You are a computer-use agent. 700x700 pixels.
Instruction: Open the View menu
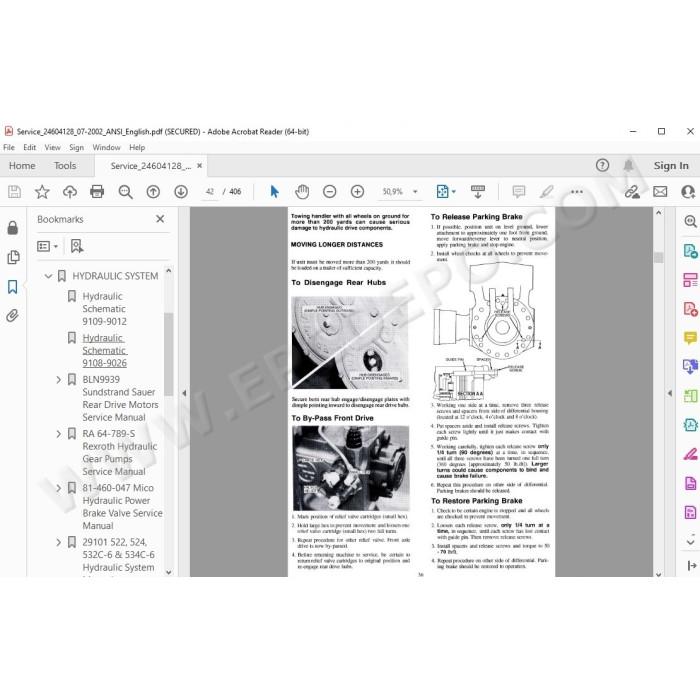52,147
